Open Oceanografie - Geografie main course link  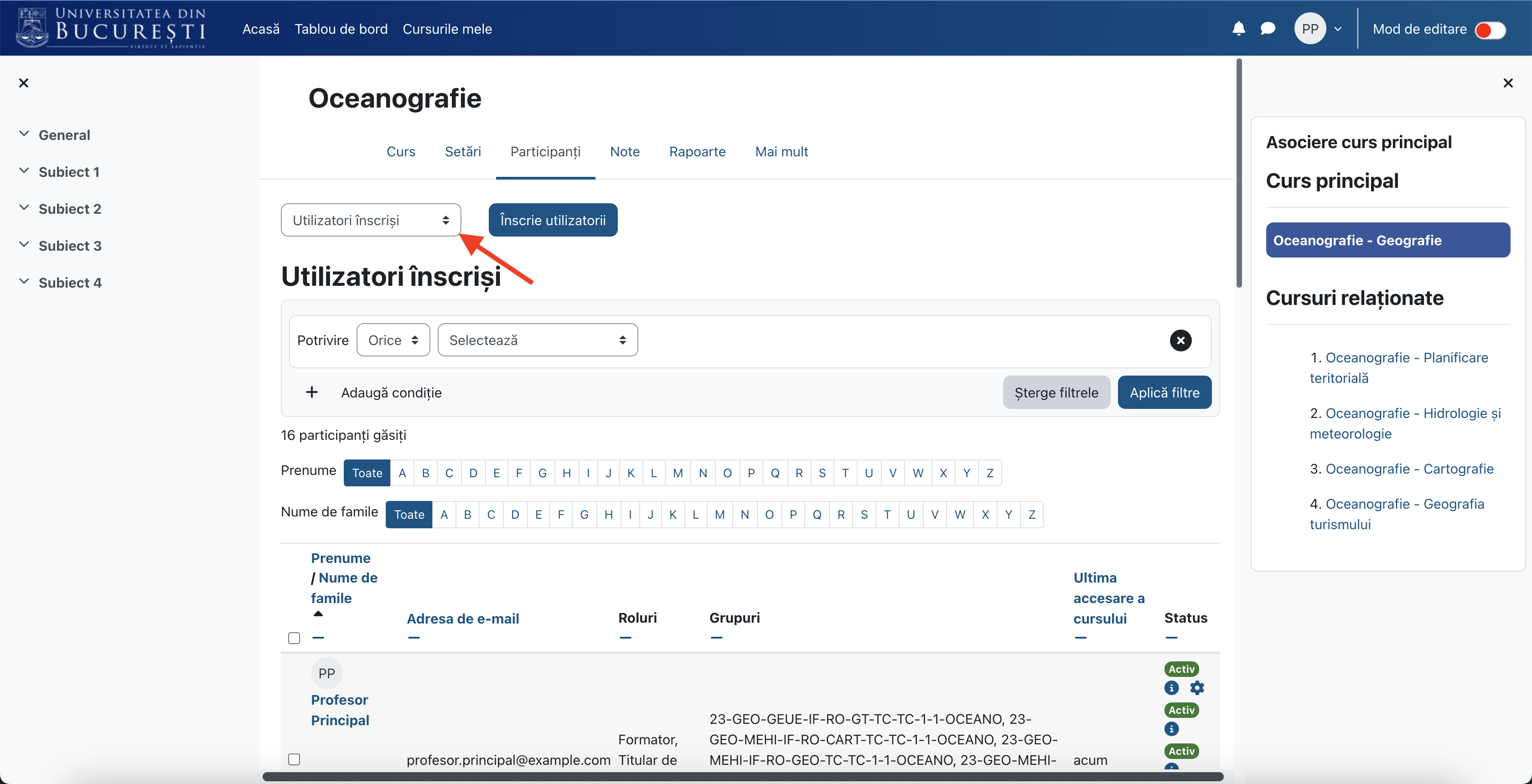[1387, 240]
